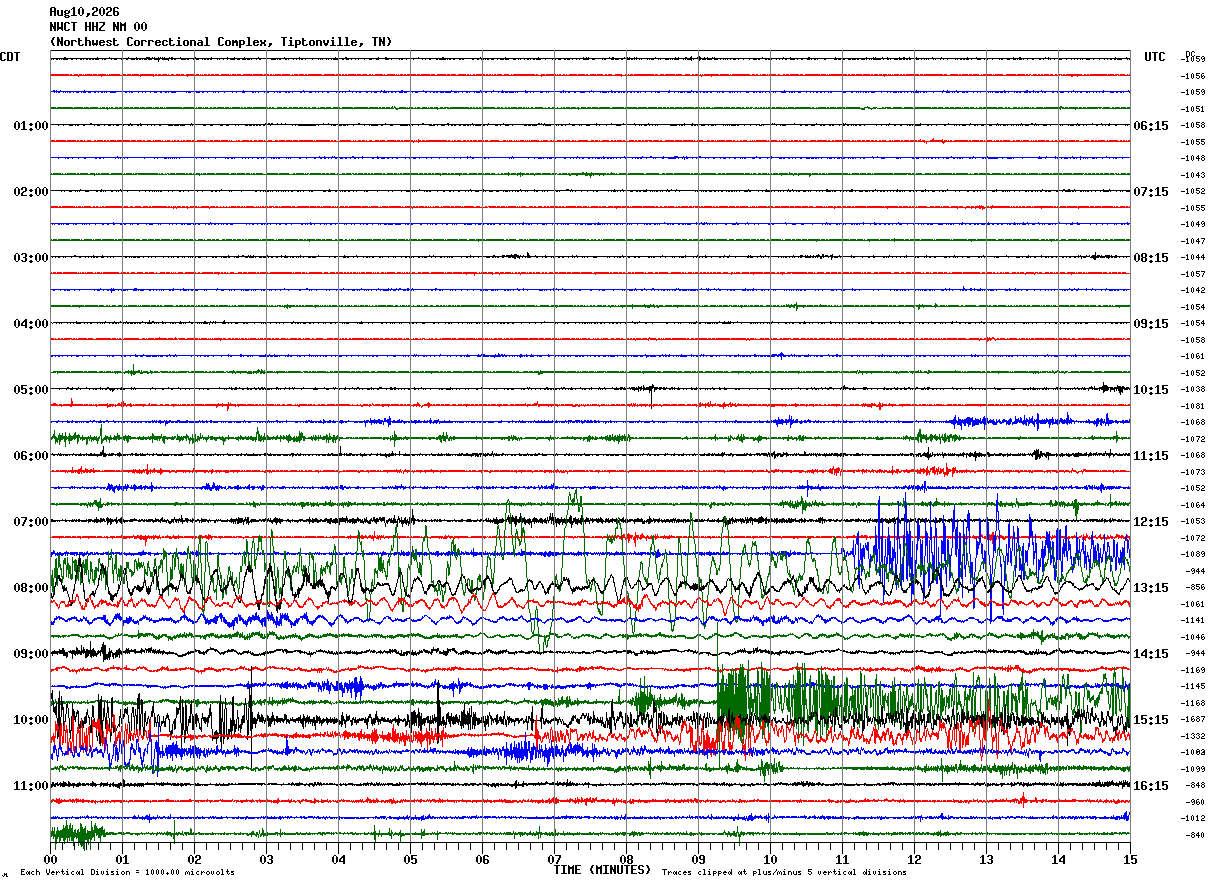
Task: Select the -1687 DC offset value
Action: click(1194, 720)
